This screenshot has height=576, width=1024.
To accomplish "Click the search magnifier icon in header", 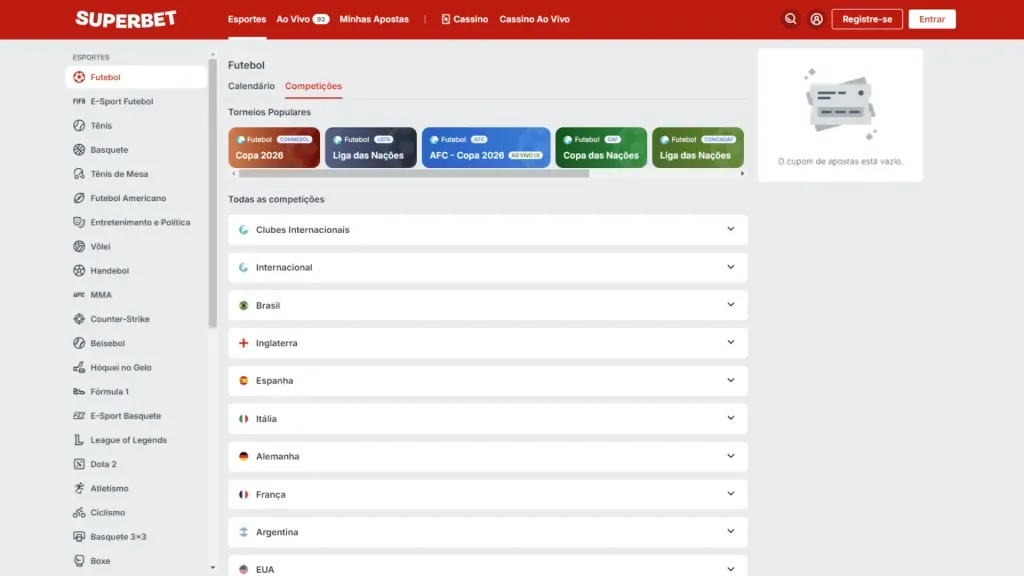I will [791, 19].
